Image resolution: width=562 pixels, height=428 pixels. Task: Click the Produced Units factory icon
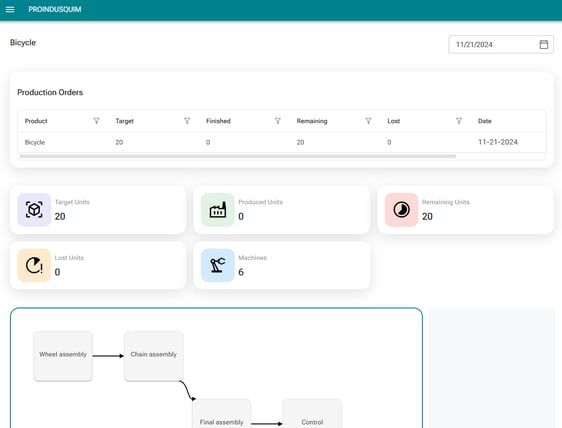[x=218, y=210]
